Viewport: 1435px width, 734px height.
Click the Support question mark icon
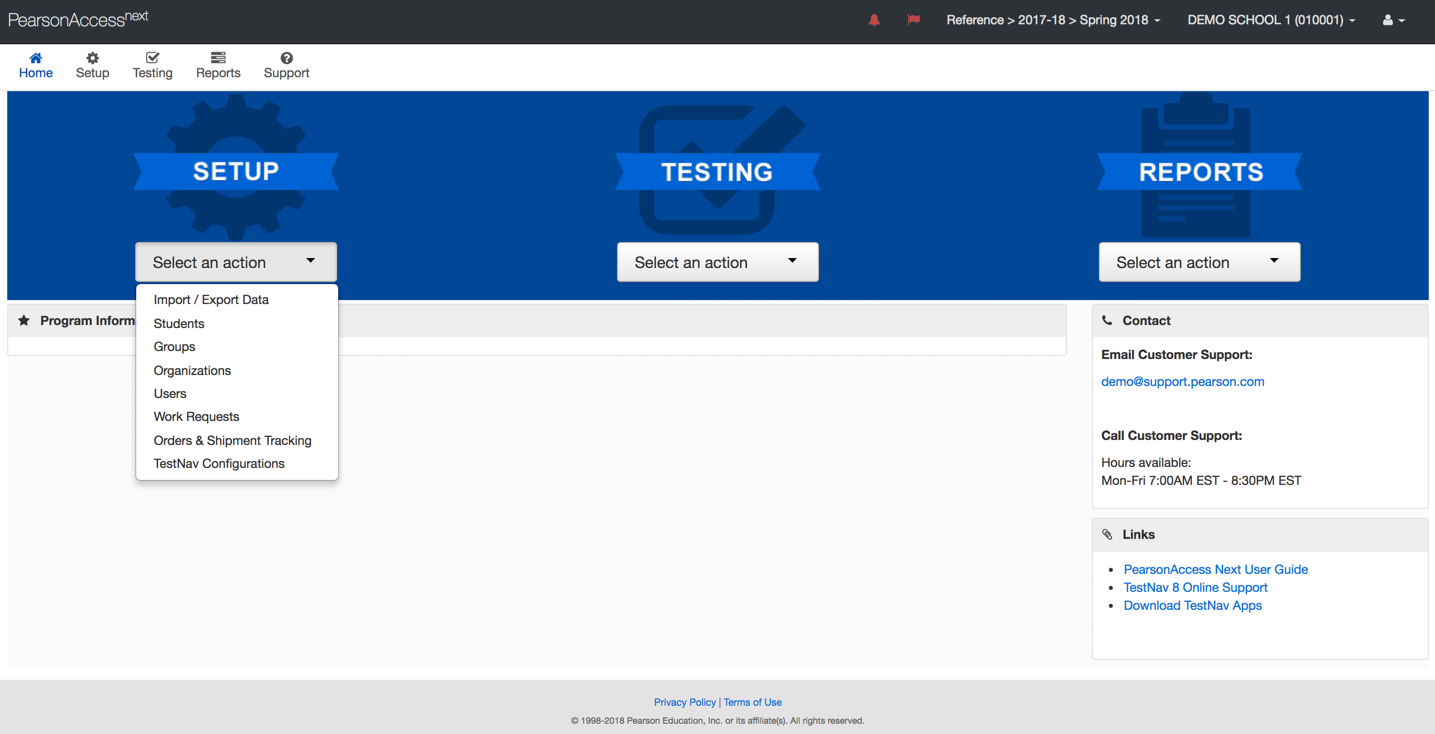[x=286, y=58]
